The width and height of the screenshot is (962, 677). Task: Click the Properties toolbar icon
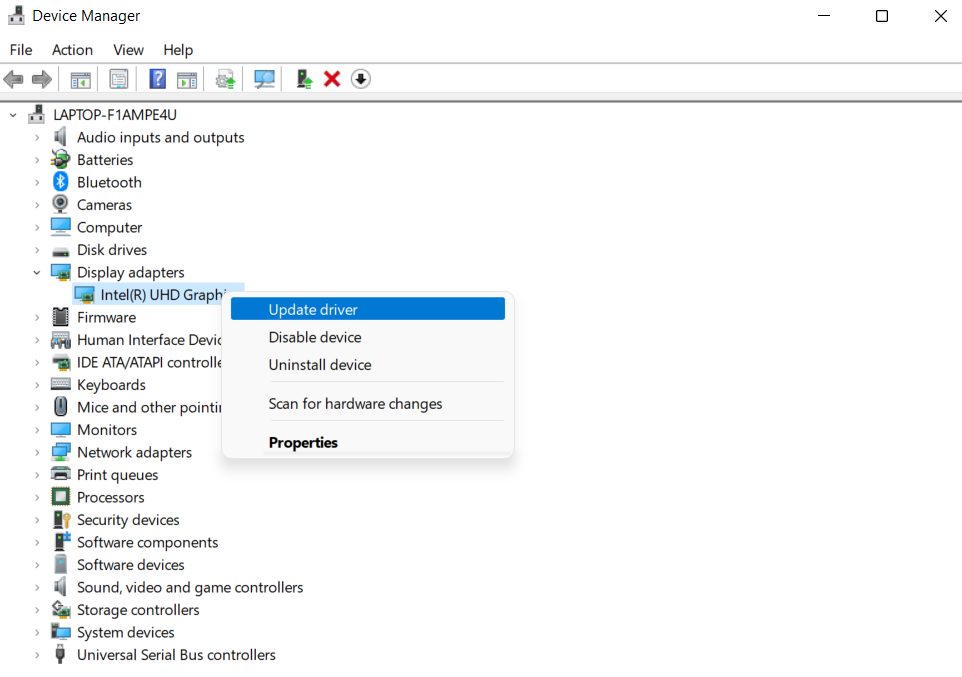coord(118,79)
